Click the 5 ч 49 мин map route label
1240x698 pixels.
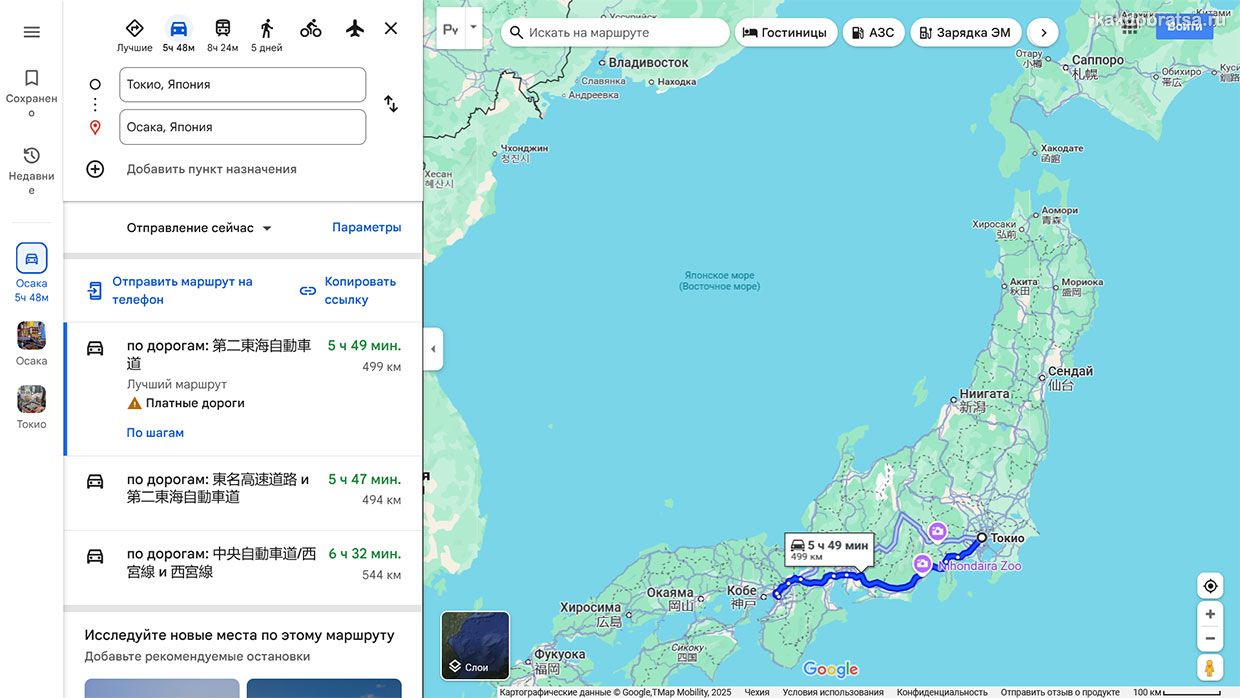click(829, 549)
